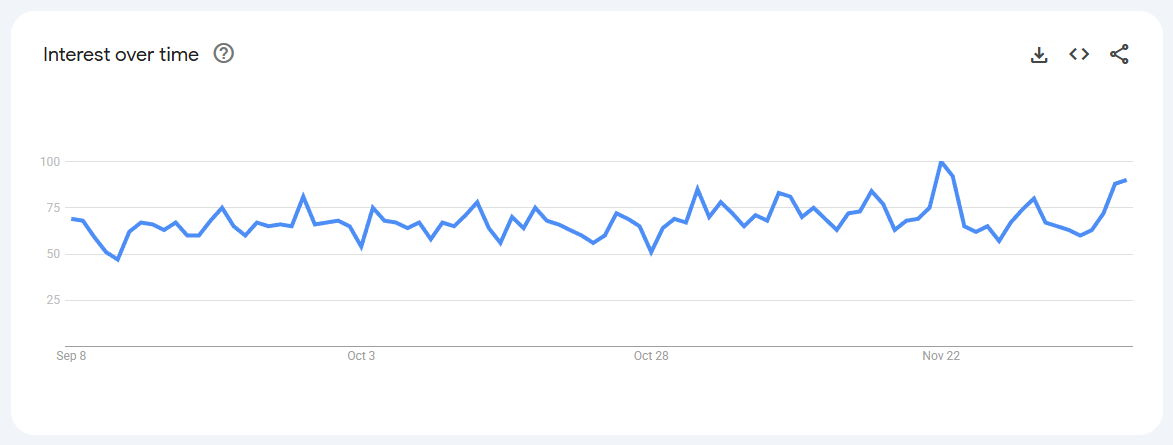
Task: Click the last data point on the line
Action: 1126,180
